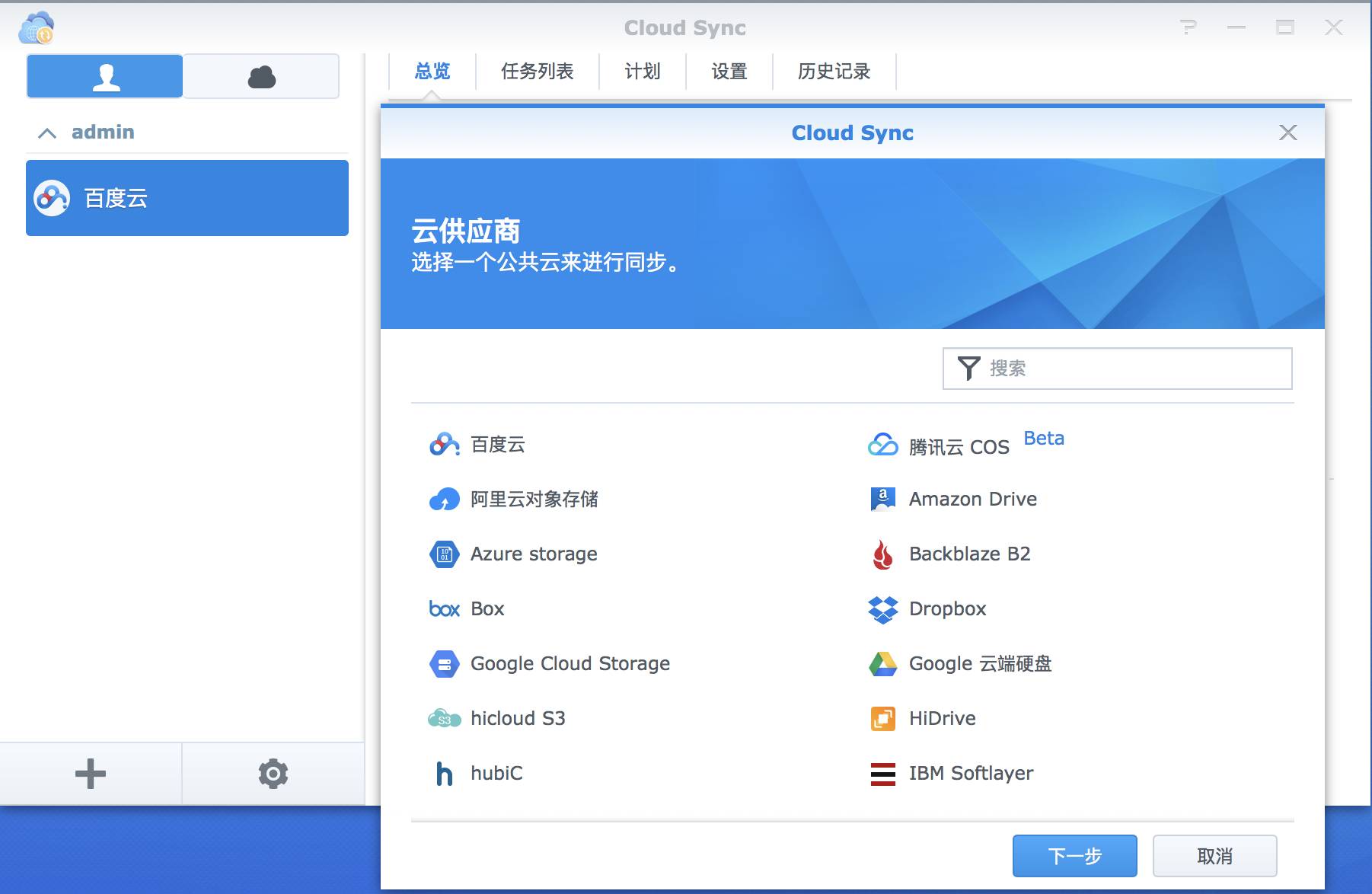Click the hubiC logo icon
This screenshot has width=1372, height=894.
point(444,773)
